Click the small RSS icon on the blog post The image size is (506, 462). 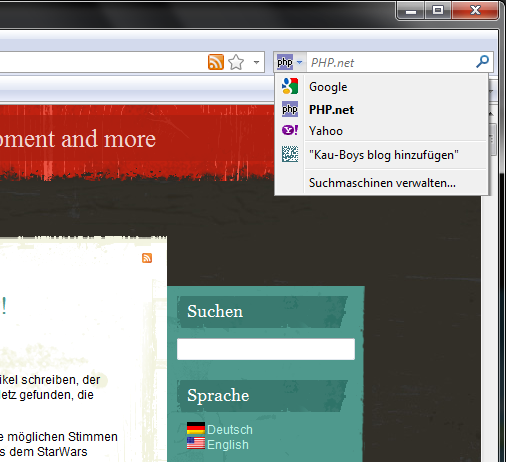147,258
